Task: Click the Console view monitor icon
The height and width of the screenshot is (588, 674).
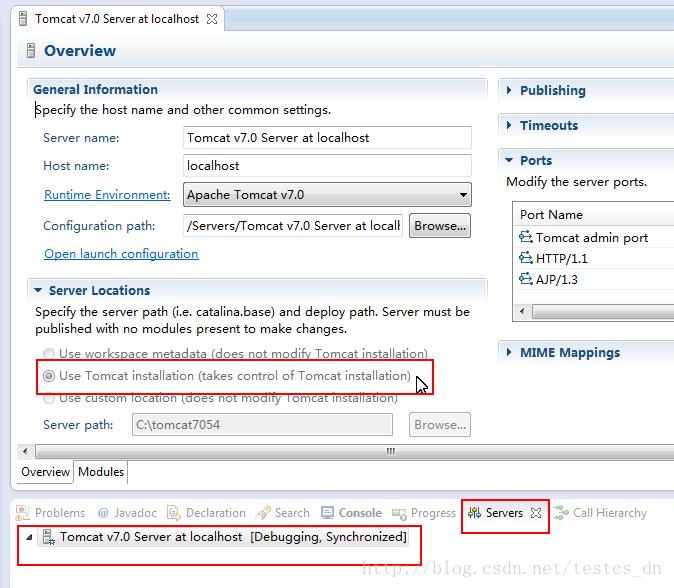Action: pyautogui.click(x=328, y=513)
